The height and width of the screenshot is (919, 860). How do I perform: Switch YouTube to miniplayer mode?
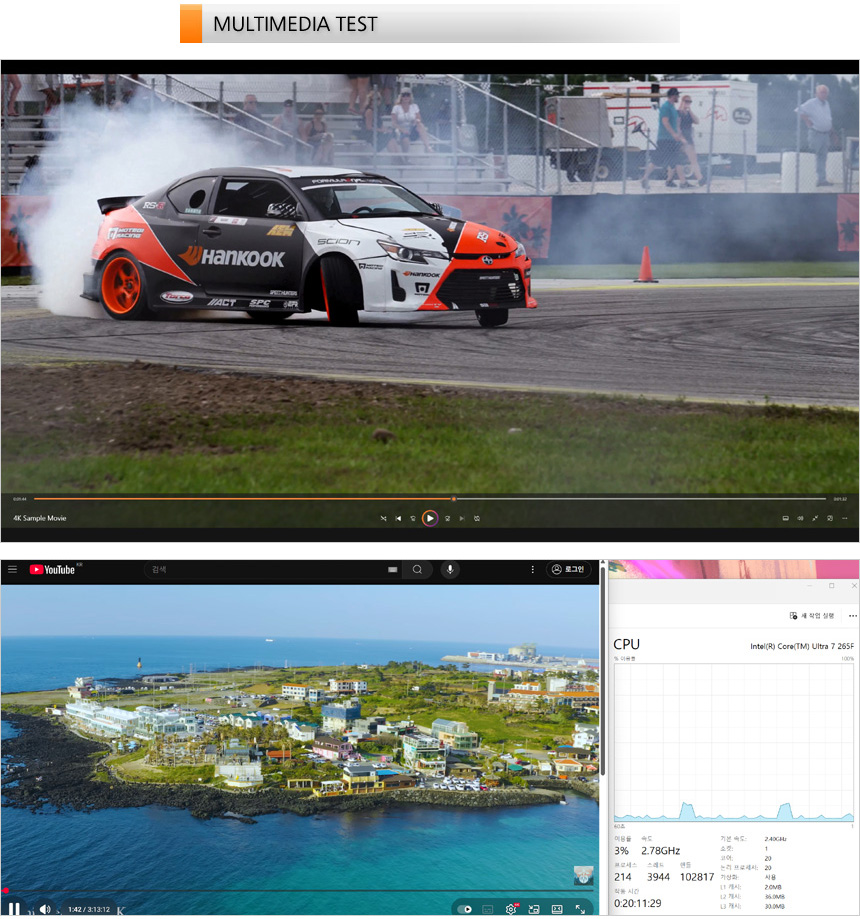(533, 909)
